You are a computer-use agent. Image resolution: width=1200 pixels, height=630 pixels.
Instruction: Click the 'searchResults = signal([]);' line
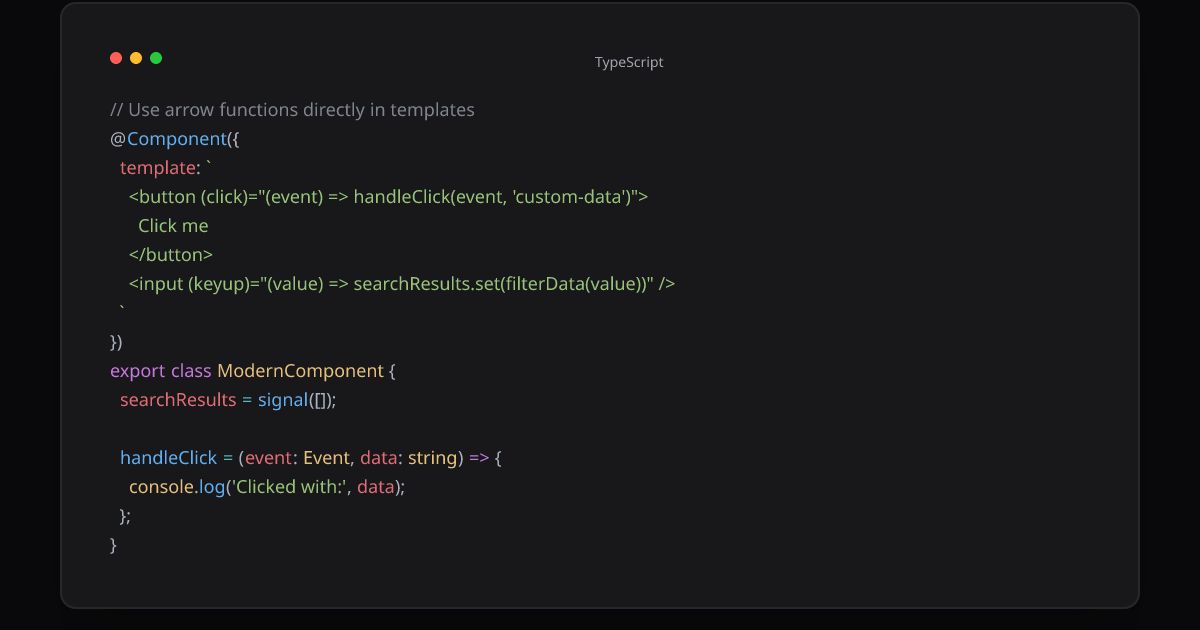click(229, 400)
